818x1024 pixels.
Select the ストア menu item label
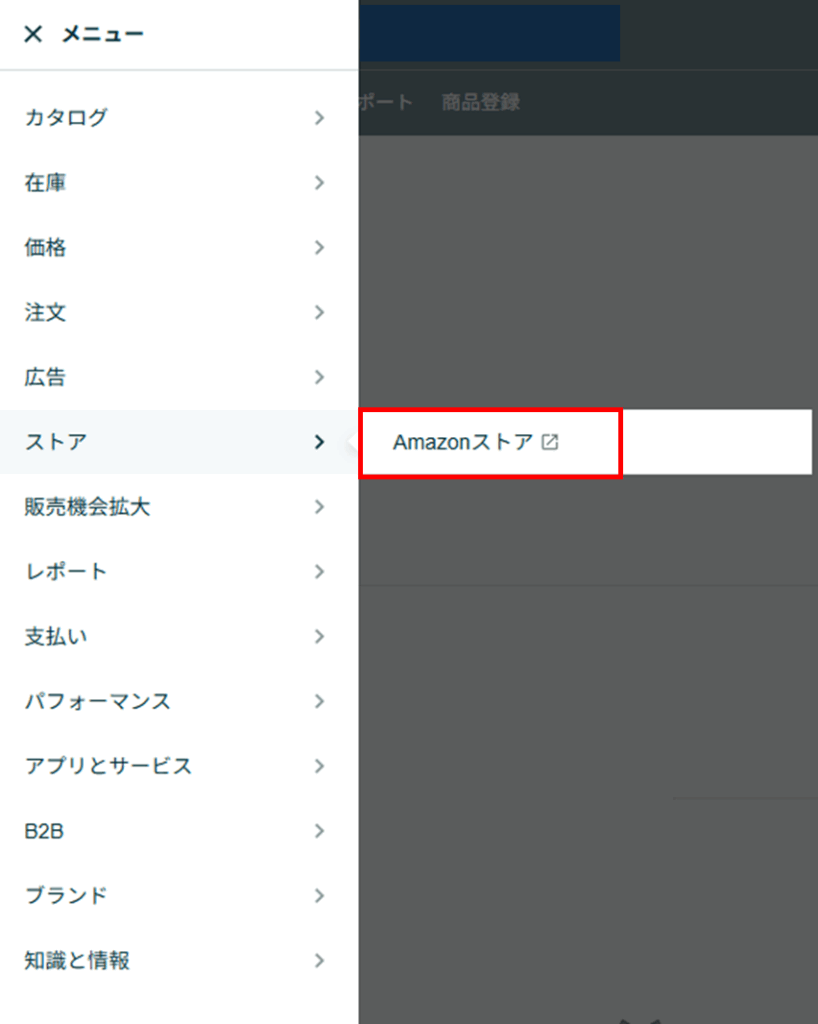click(56, 442)
